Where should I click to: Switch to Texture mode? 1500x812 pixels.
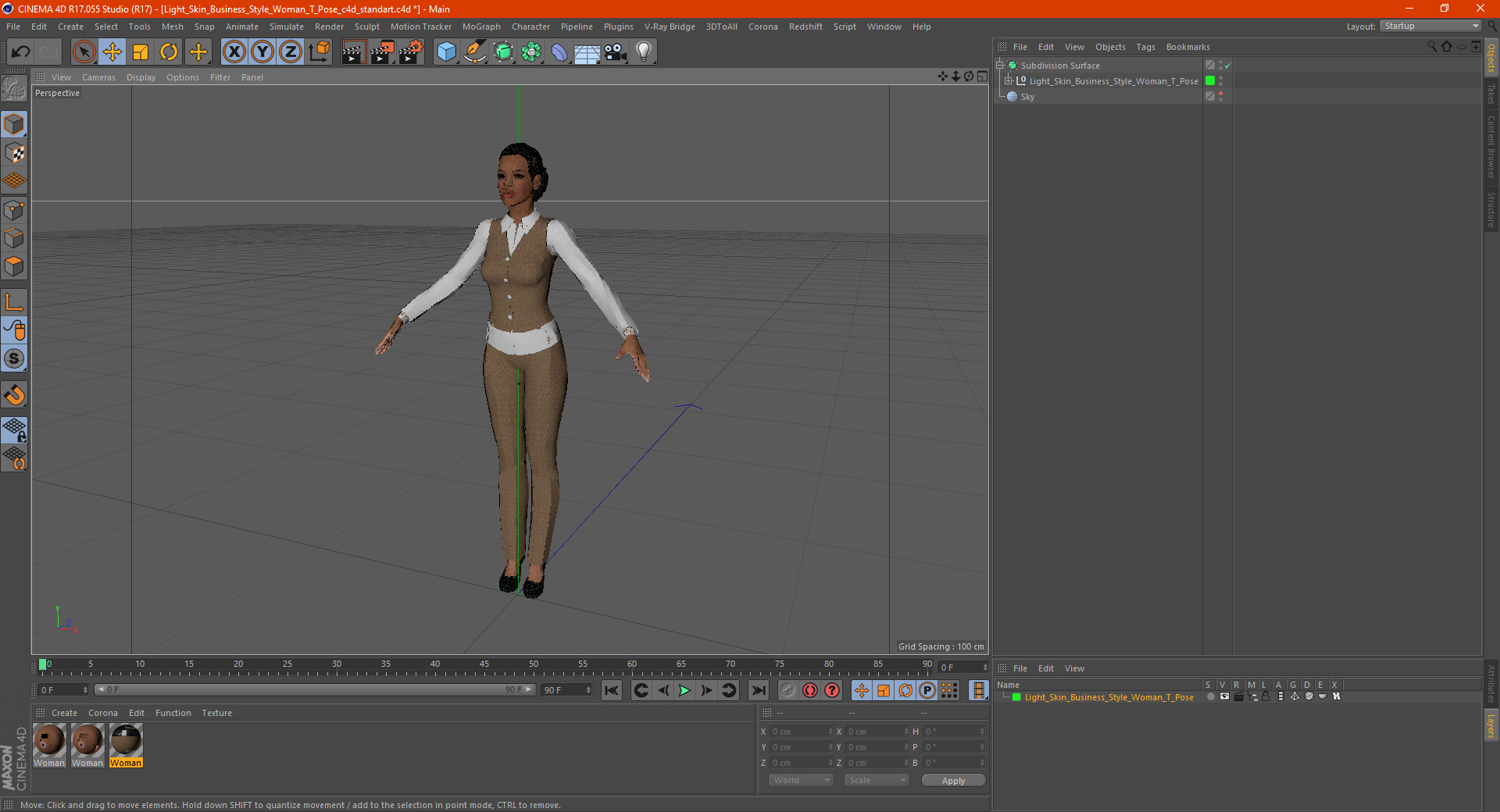tap(14, 153)
